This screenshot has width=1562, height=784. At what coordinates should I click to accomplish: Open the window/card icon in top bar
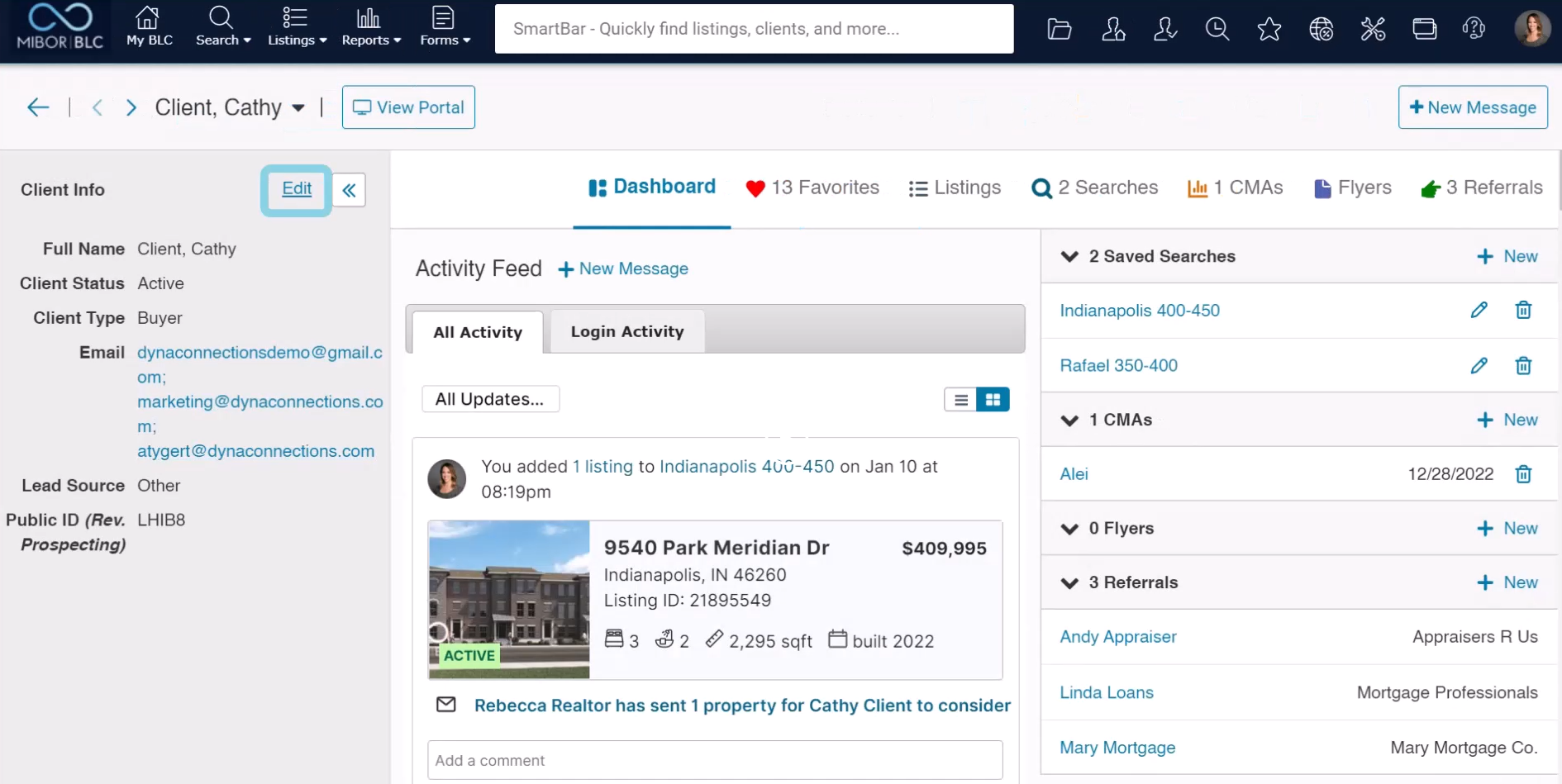point(1425,30)
